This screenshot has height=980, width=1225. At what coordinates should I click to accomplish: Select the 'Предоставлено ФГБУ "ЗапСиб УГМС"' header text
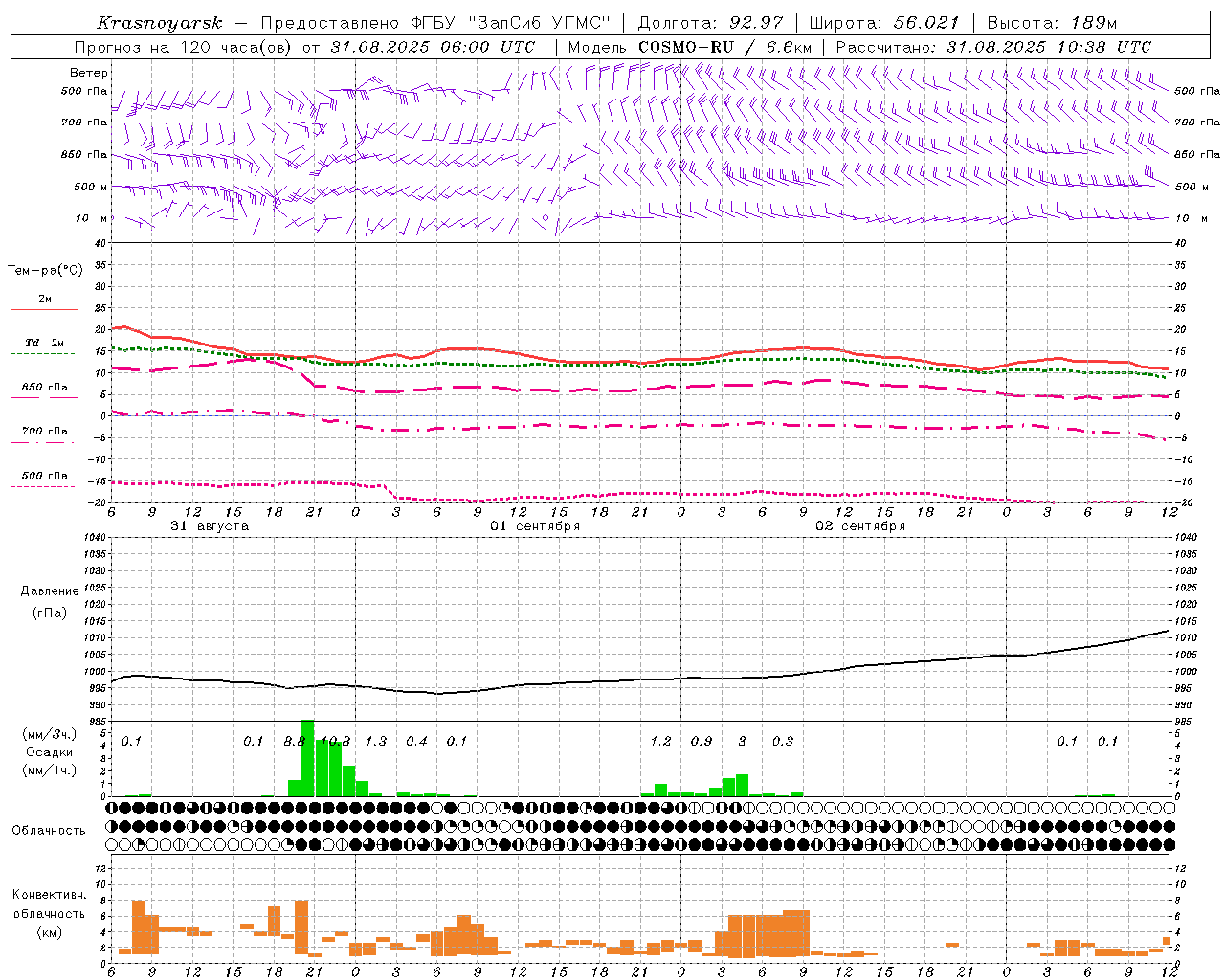[435, 23]
